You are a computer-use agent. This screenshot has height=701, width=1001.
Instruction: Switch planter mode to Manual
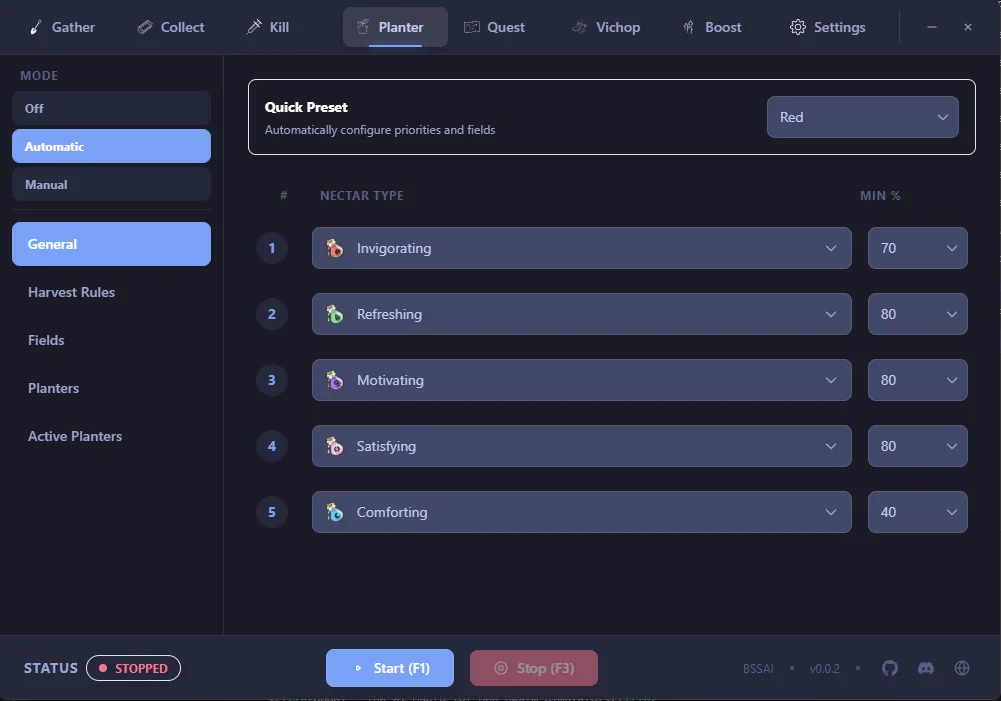tap(111, 184)
